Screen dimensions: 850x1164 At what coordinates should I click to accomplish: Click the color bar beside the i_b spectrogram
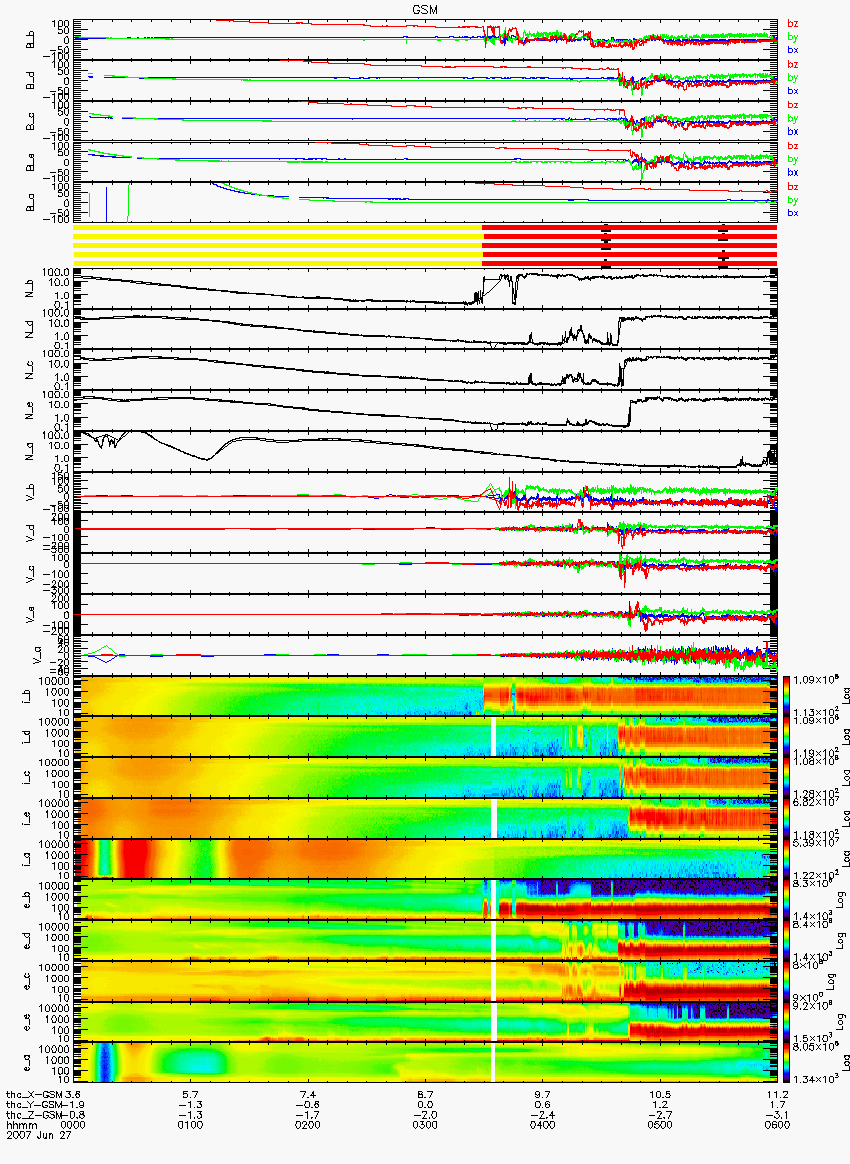tap(787, 696)
